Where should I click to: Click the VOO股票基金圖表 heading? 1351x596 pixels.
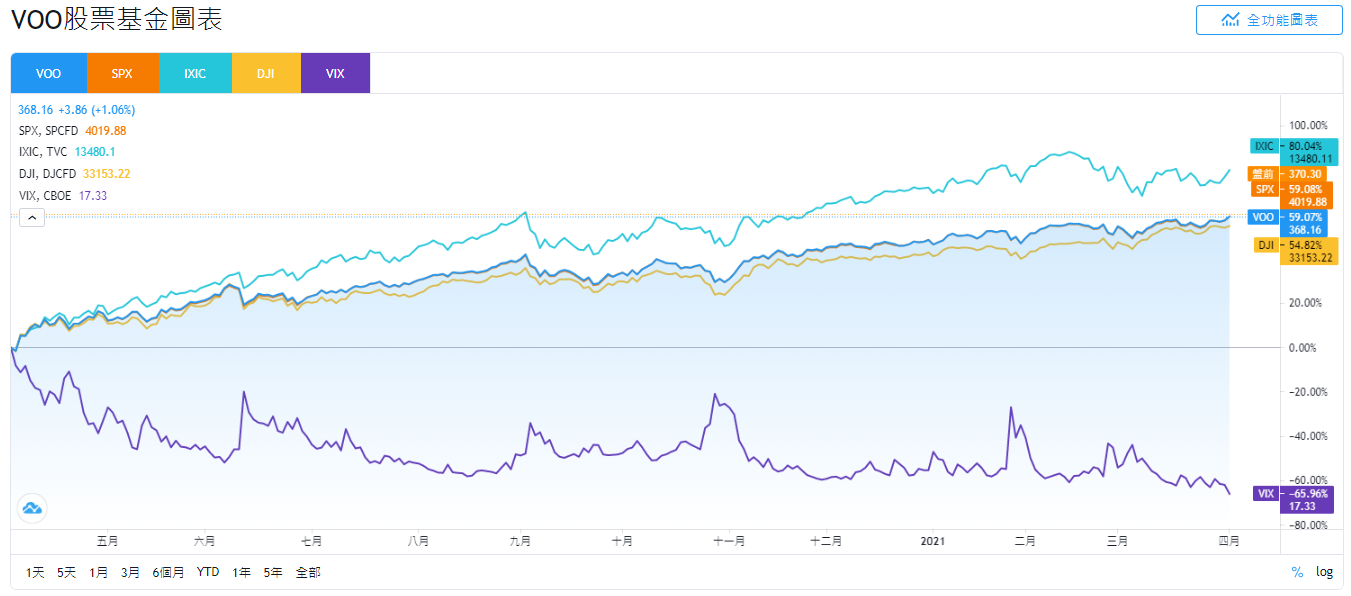(117, 19)
